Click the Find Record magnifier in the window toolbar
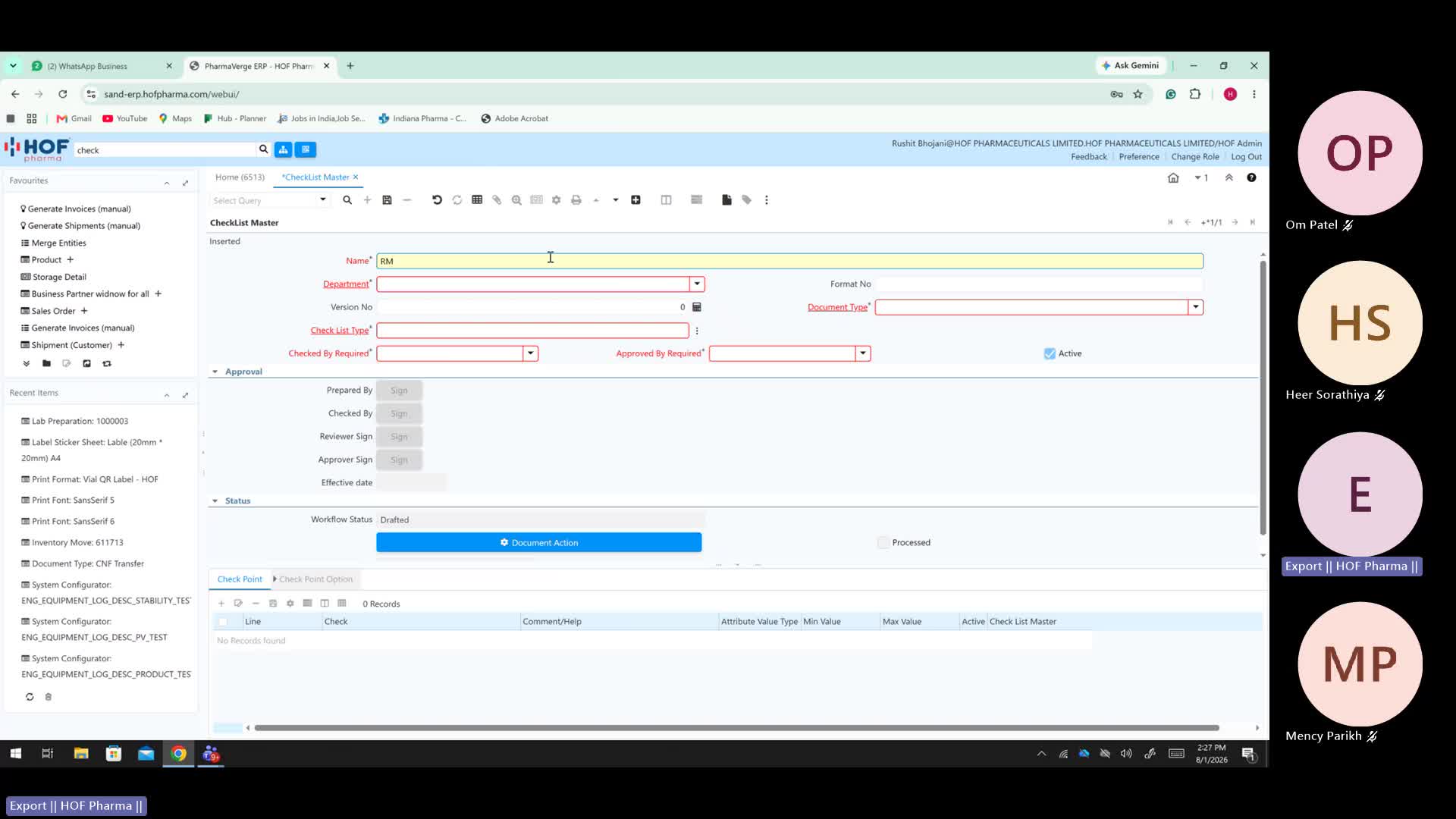The image size is (1456, 819). point(347,200)
